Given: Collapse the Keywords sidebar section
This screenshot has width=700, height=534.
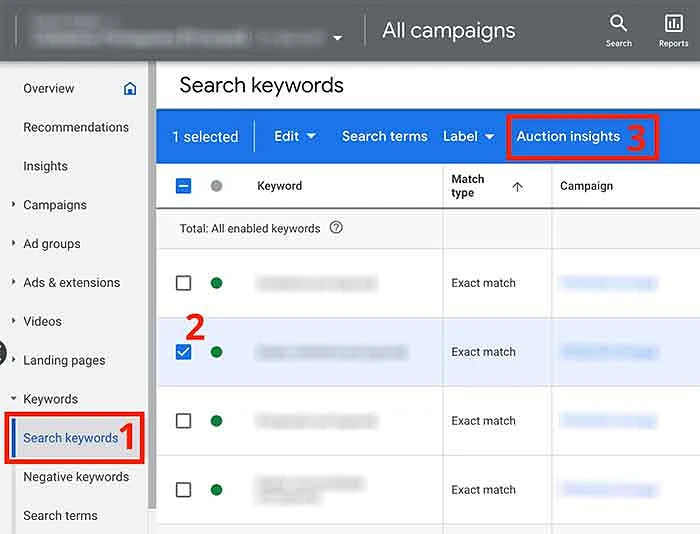Looking at the screenshot, I should [x=13, y=398].
